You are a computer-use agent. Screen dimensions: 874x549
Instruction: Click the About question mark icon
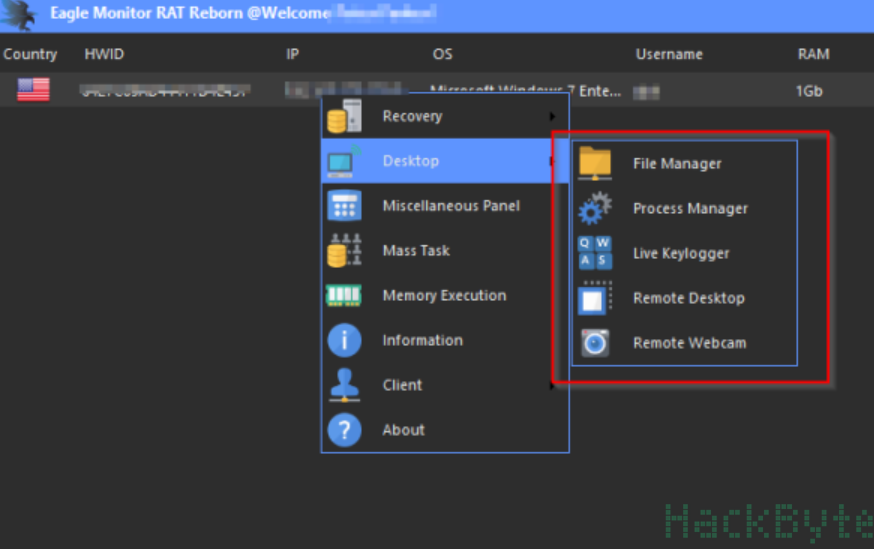click(344, 430)
